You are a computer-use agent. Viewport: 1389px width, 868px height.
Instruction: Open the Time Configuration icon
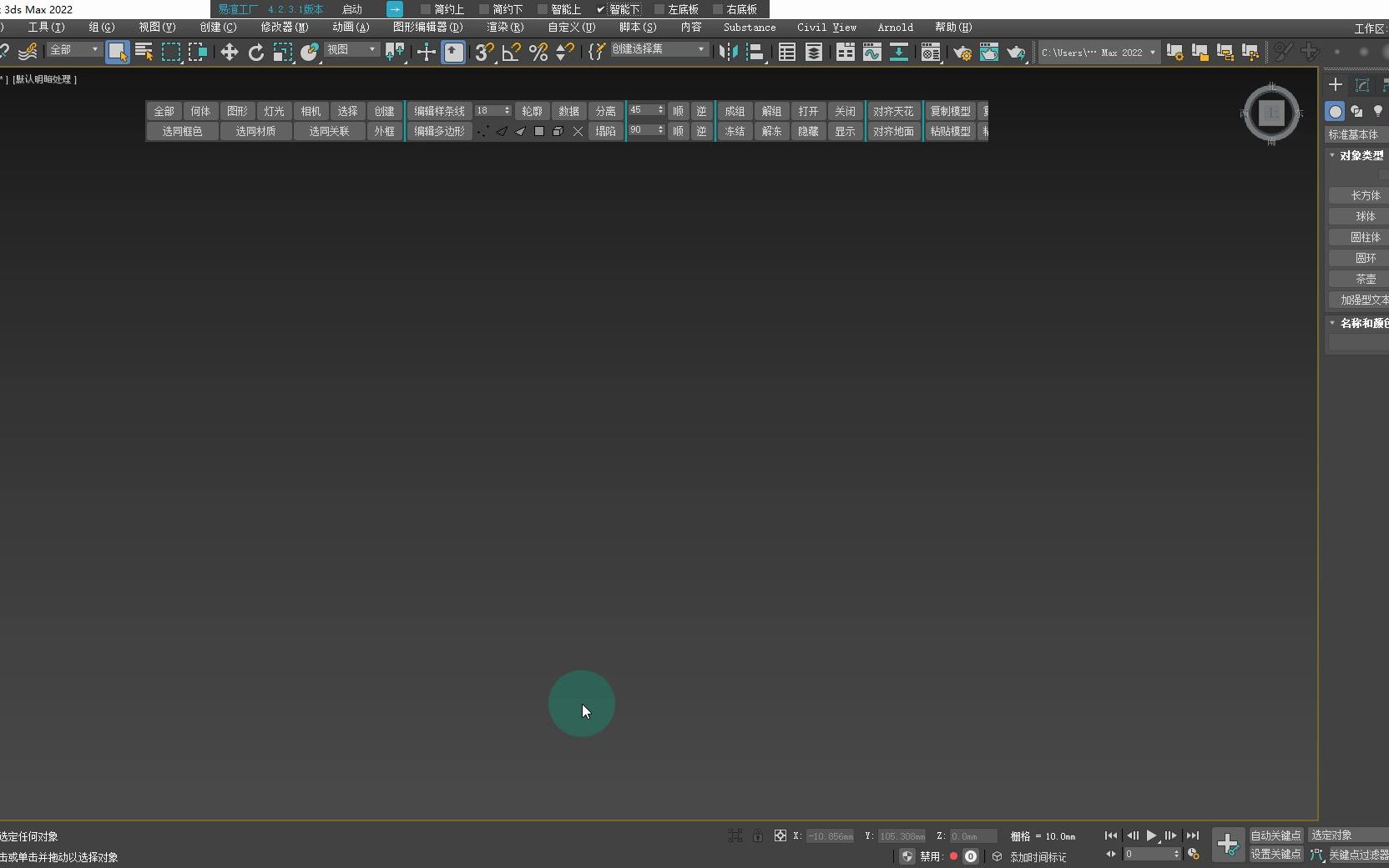coord(1193,854)
